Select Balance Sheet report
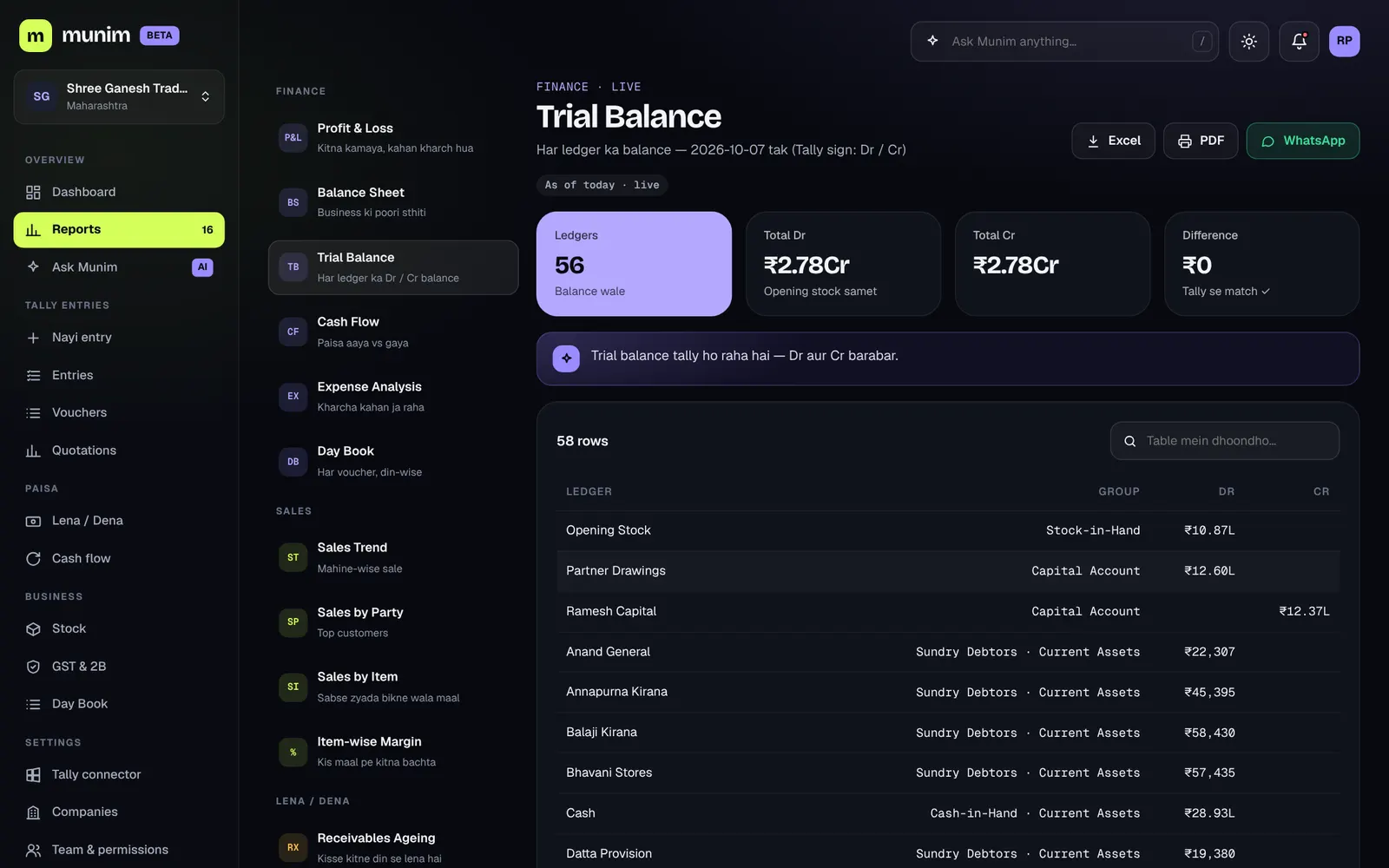The height and width of the screenshot is (868, 1389). (x=393, y=202)
